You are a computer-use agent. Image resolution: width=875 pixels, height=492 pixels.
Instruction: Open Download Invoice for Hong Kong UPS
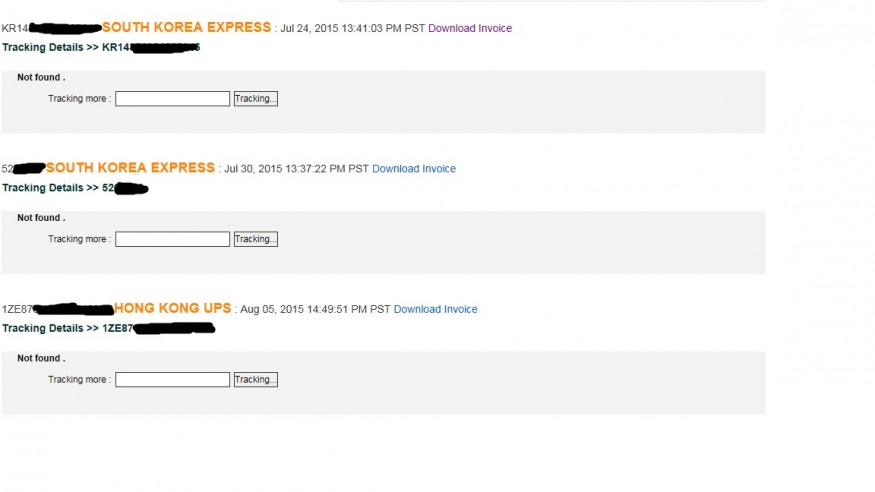[x=435, y=309]
